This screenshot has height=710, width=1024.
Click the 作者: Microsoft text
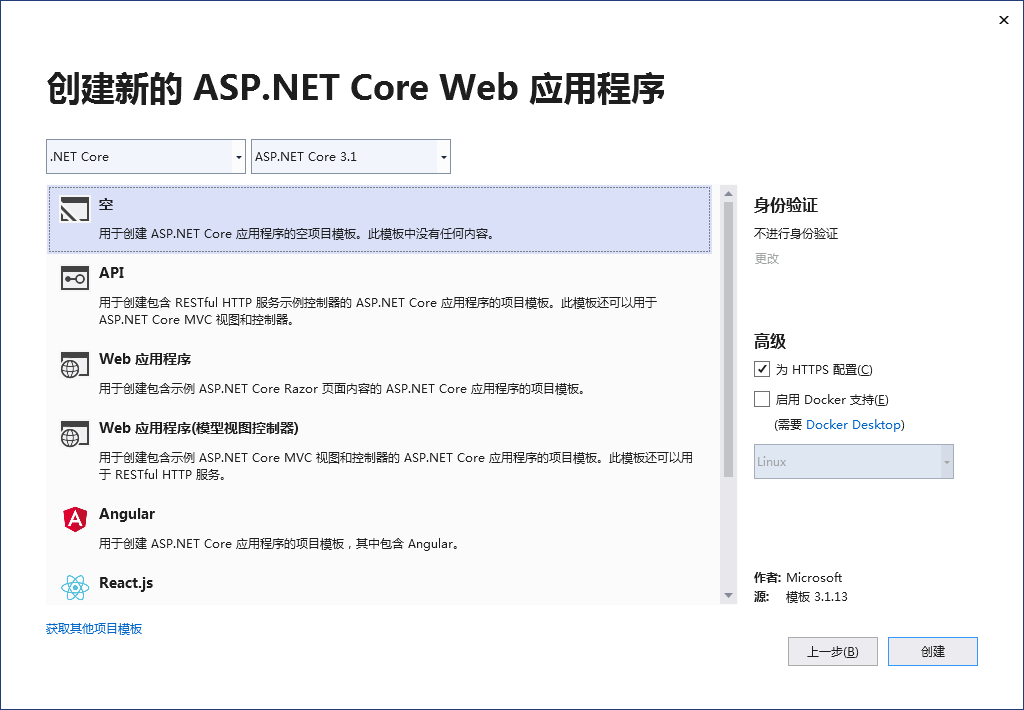797,577
